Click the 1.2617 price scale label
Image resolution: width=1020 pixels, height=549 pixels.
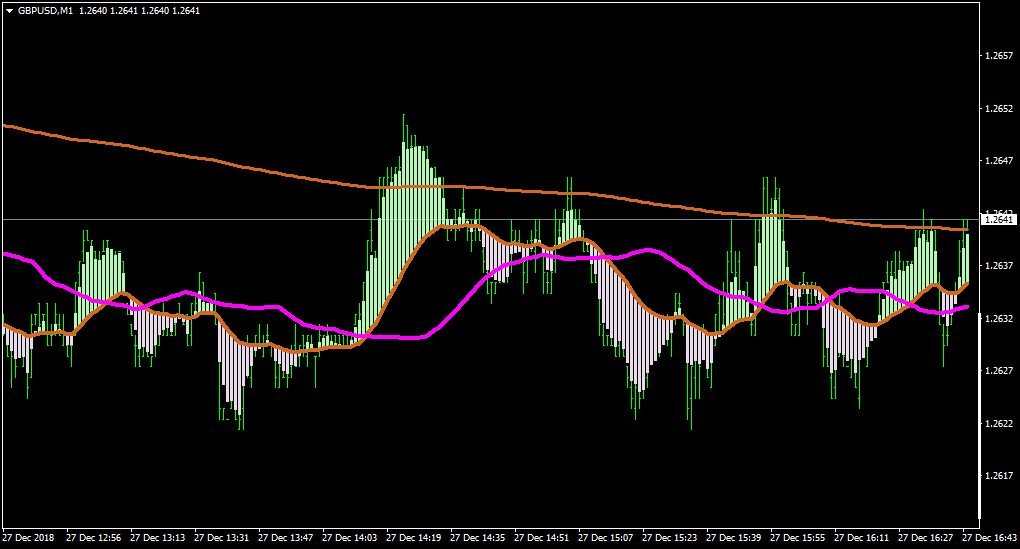coord(999,475)
